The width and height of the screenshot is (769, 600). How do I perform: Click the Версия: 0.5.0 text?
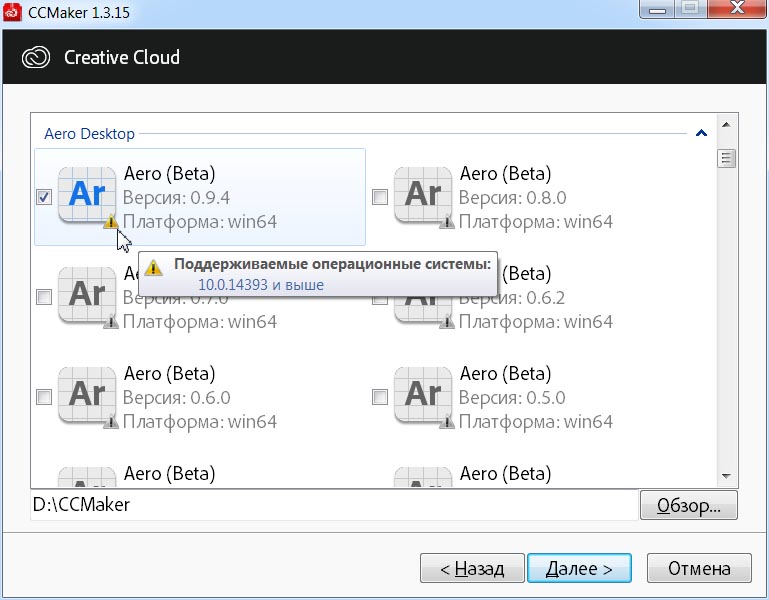point(512,398)
